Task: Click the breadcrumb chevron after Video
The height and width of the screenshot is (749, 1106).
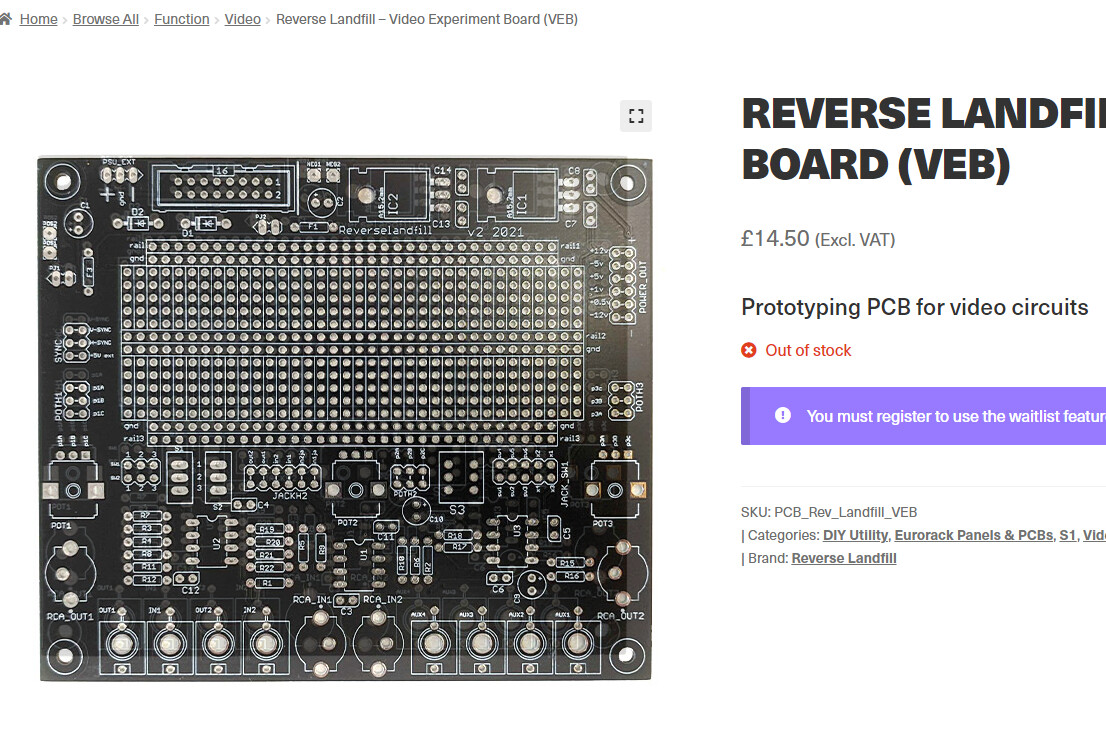Action: tap(268, 20)
